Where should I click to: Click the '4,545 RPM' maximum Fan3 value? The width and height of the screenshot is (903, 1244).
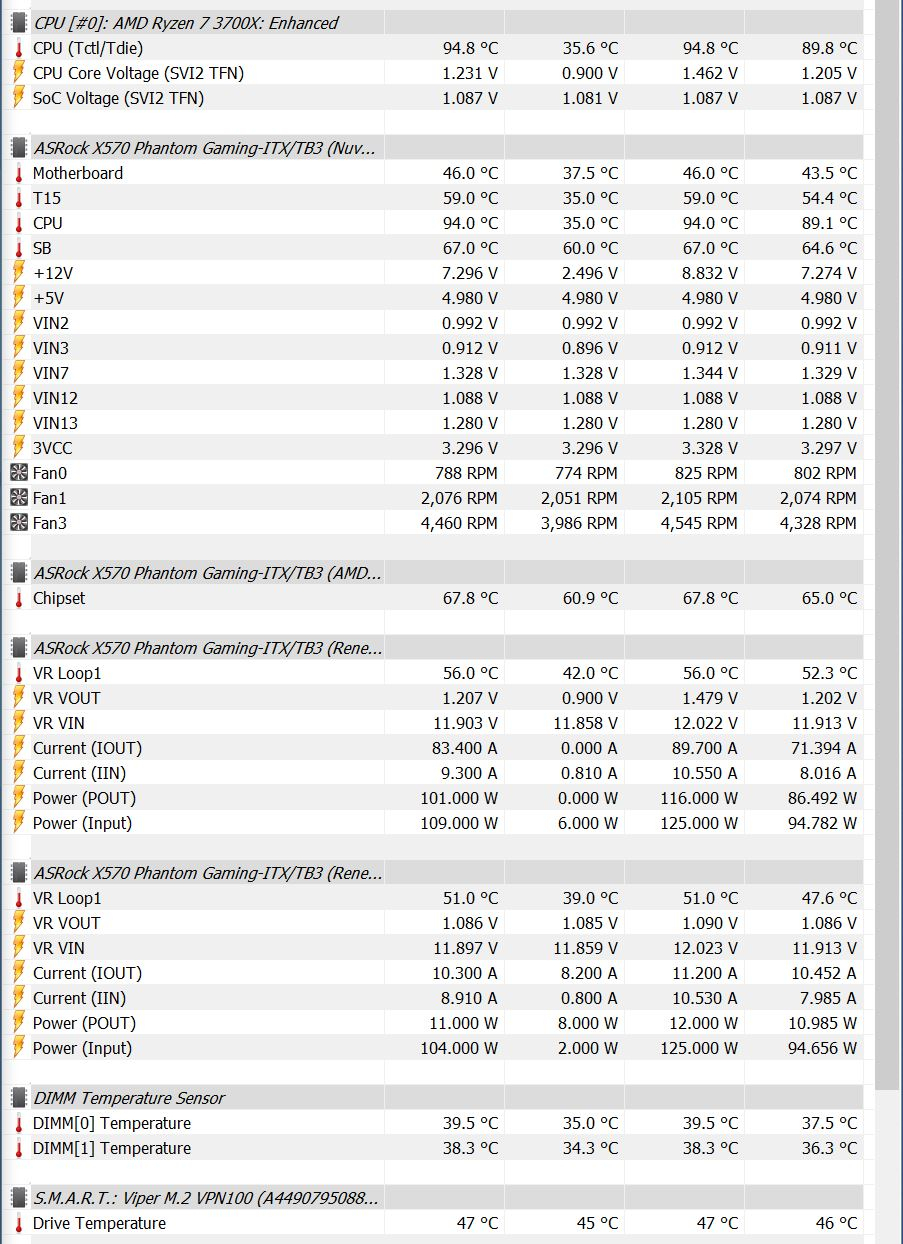699,522
